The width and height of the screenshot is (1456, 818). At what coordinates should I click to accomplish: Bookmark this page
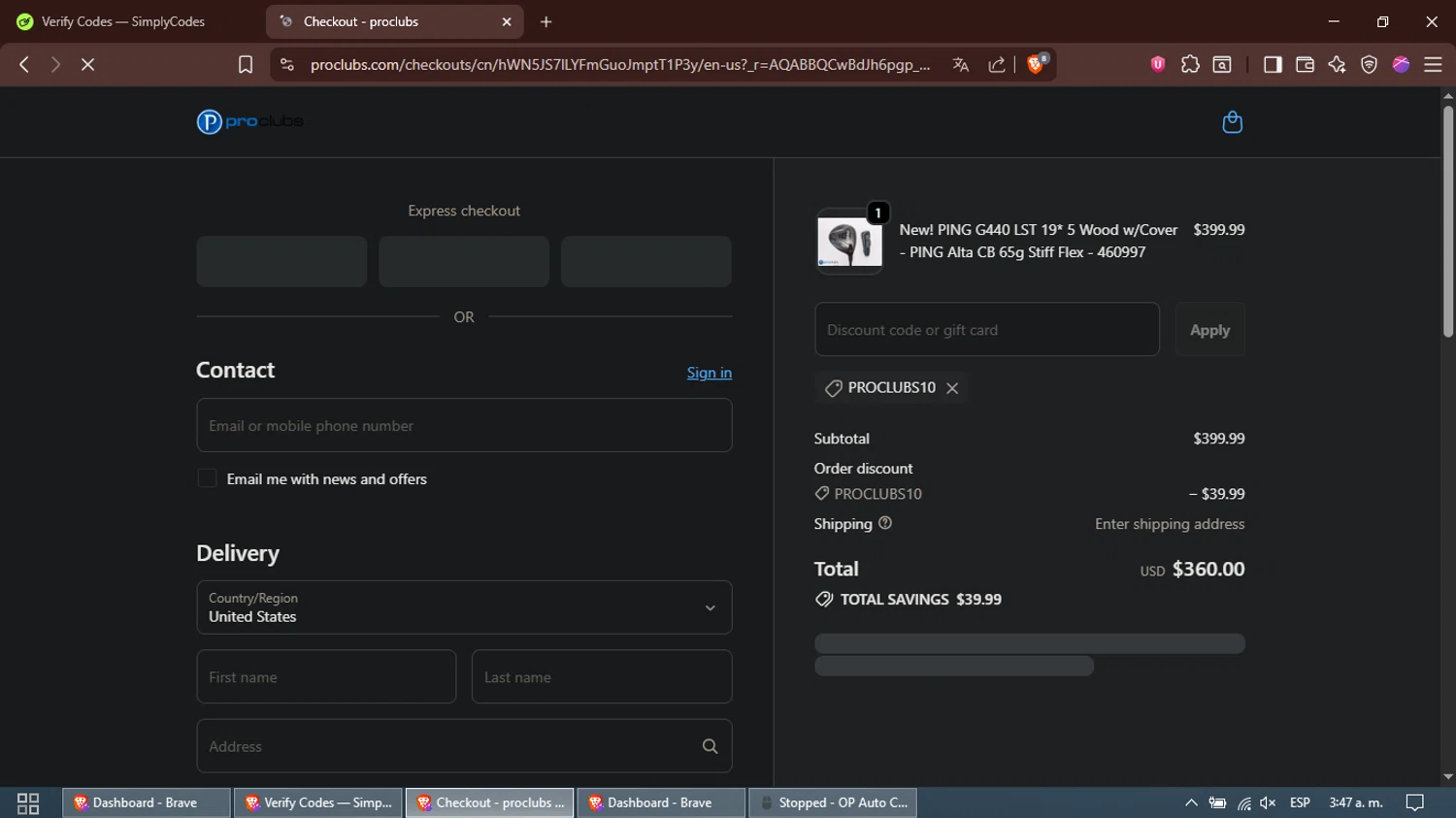pos(246,64)
